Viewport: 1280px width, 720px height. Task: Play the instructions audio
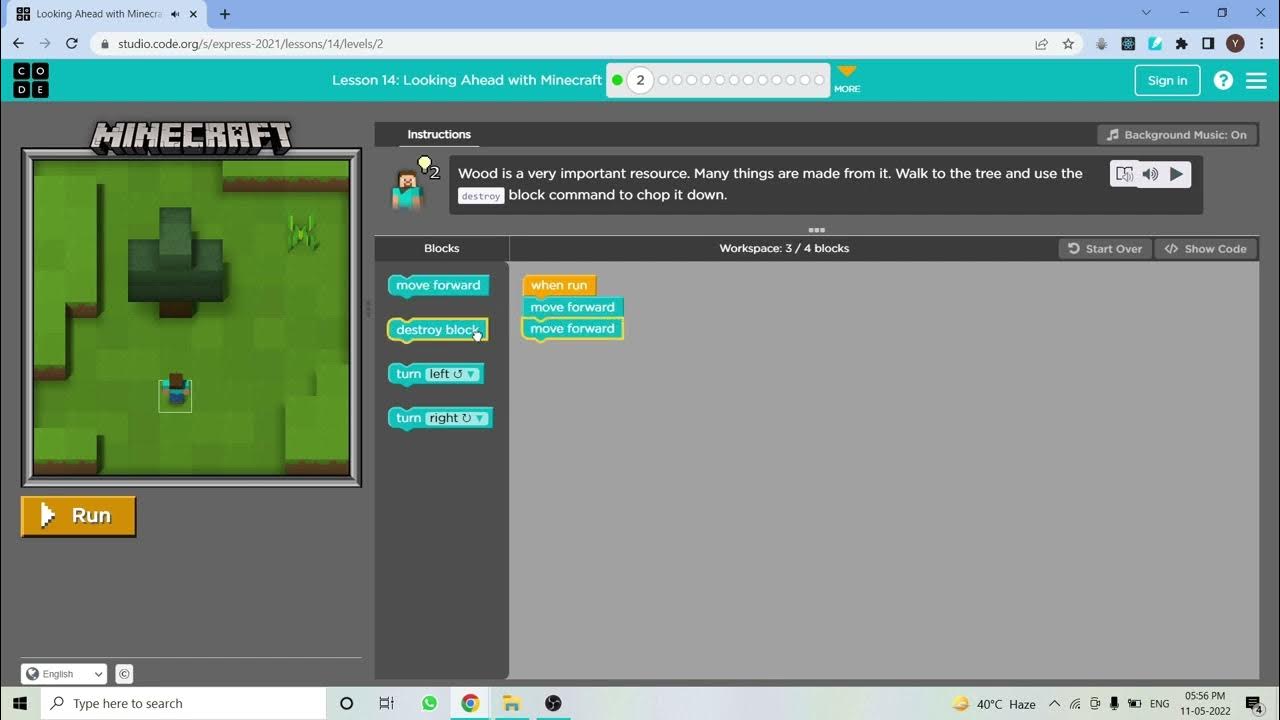(1176, 174)
